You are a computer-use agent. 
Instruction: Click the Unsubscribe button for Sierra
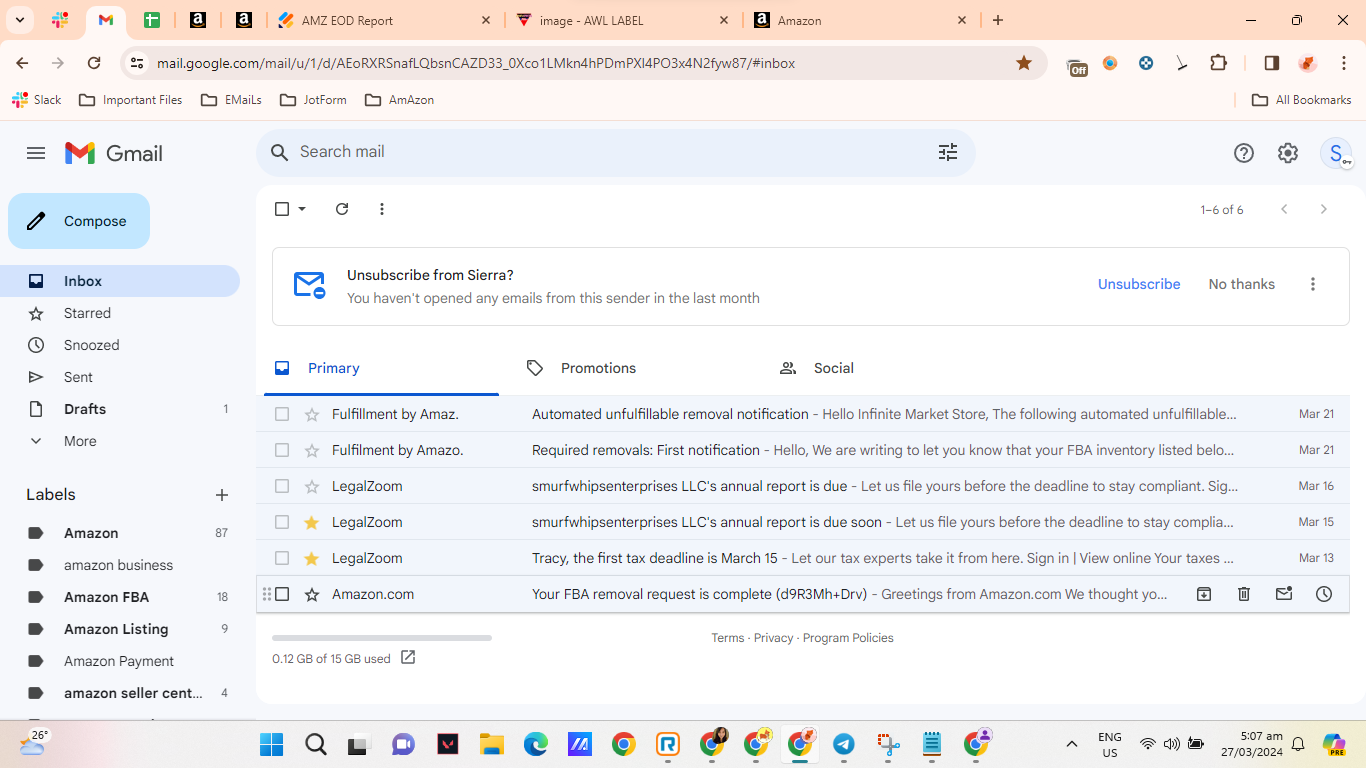pyautogui.click(x=1139, y=284)
